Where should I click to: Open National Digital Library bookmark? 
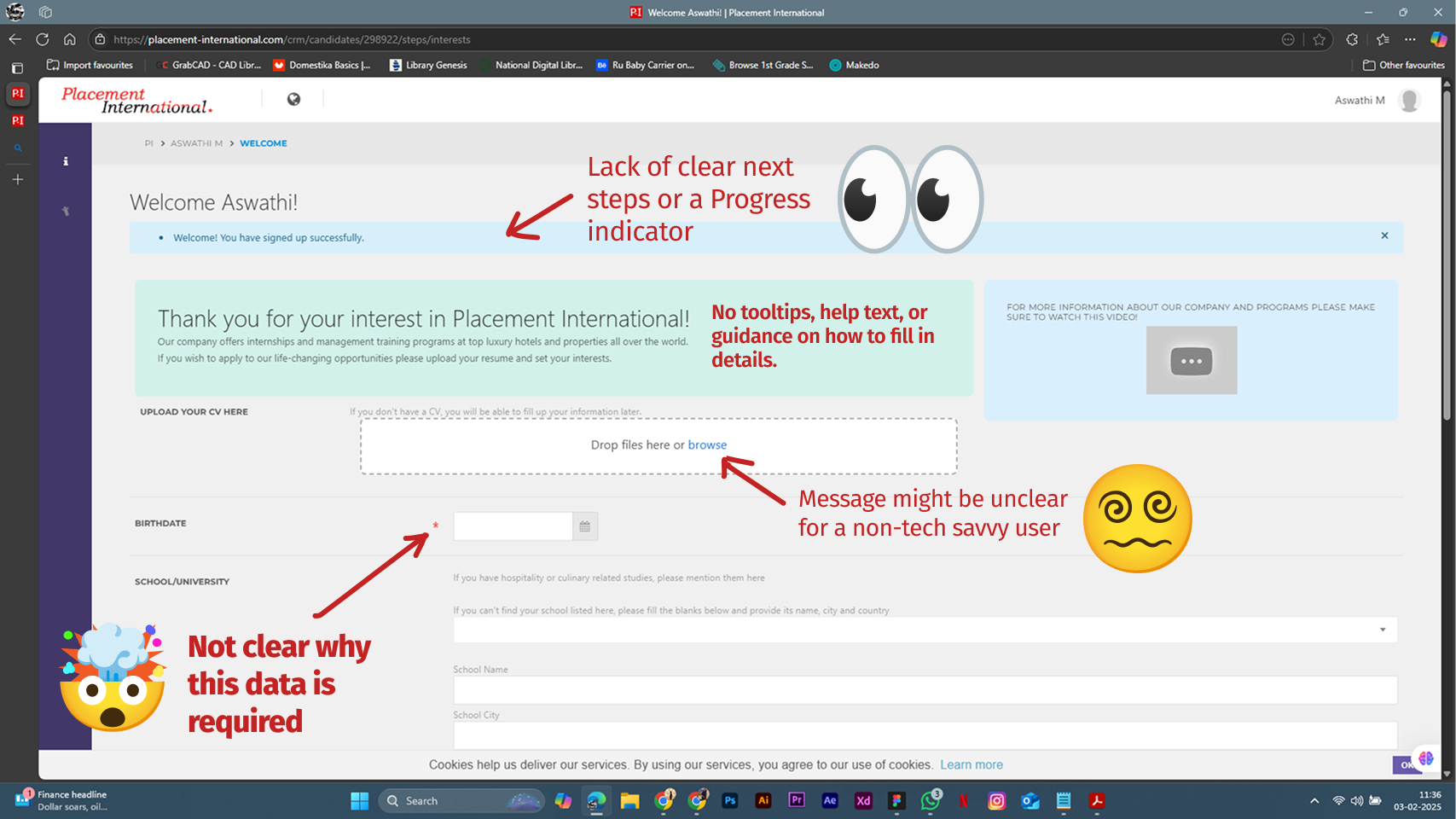click(531, 65)
